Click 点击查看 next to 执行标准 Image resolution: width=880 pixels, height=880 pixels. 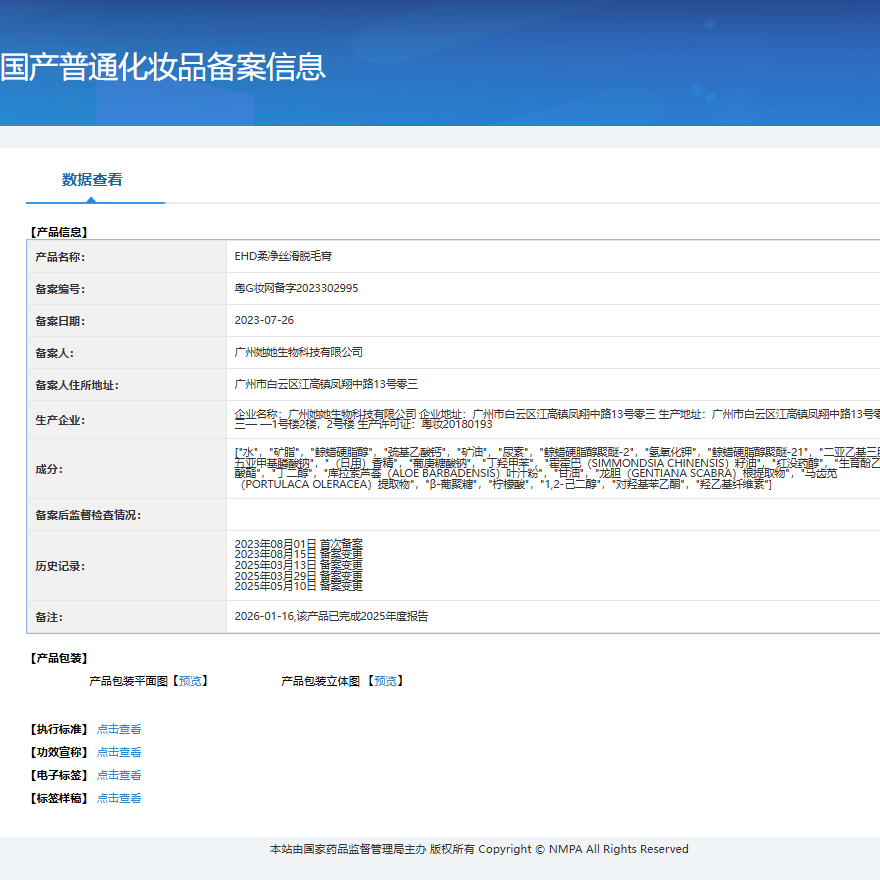119,729
